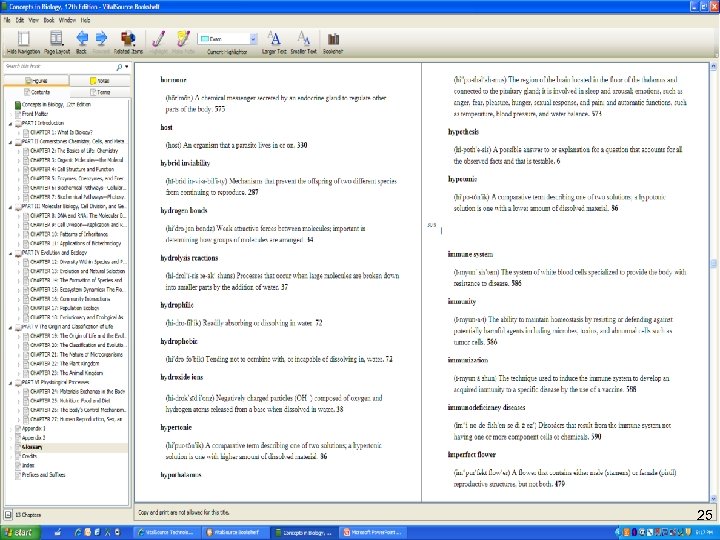Select the Glossary tree item
The height and width of the screenshot is (540, 720).
click(x=32, y=447)
